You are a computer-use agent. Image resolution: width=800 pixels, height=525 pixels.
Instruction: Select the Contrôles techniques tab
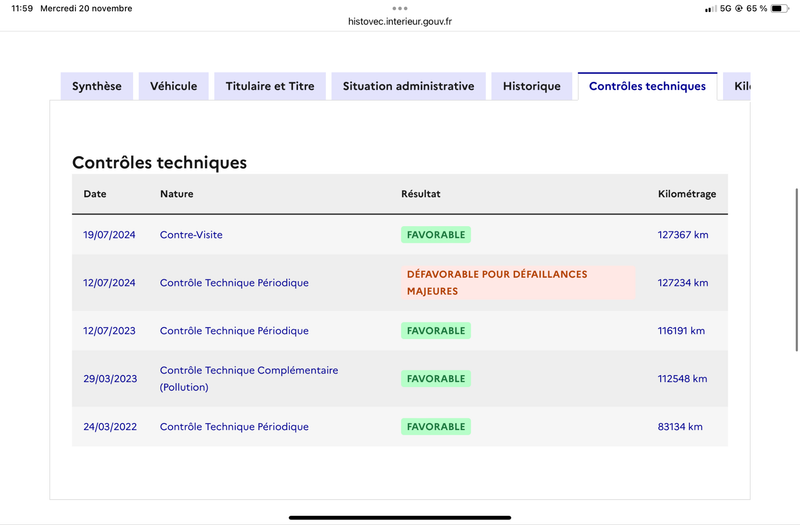tap(647, 86)
